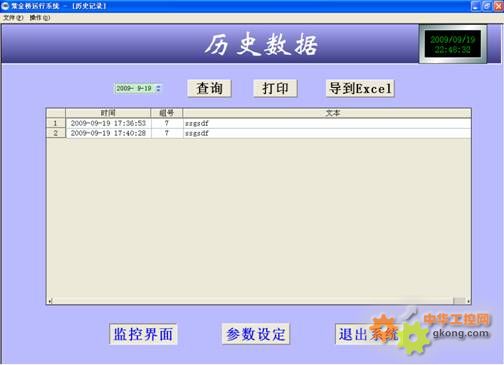Click the 打印 print button
The width and height of the screenshot is (504, 365).
coord(275,88)
